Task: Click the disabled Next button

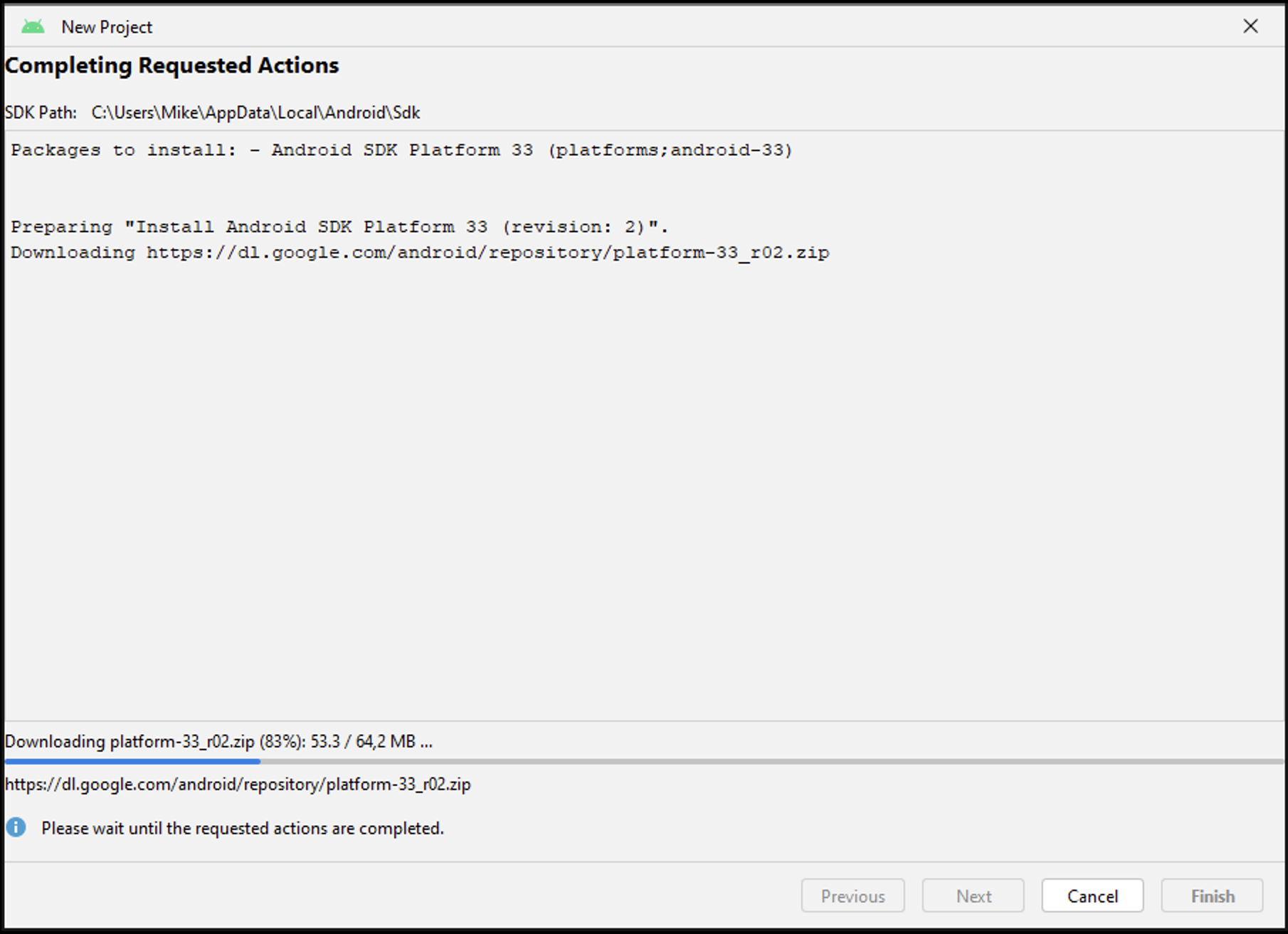Action: (973, 896)
